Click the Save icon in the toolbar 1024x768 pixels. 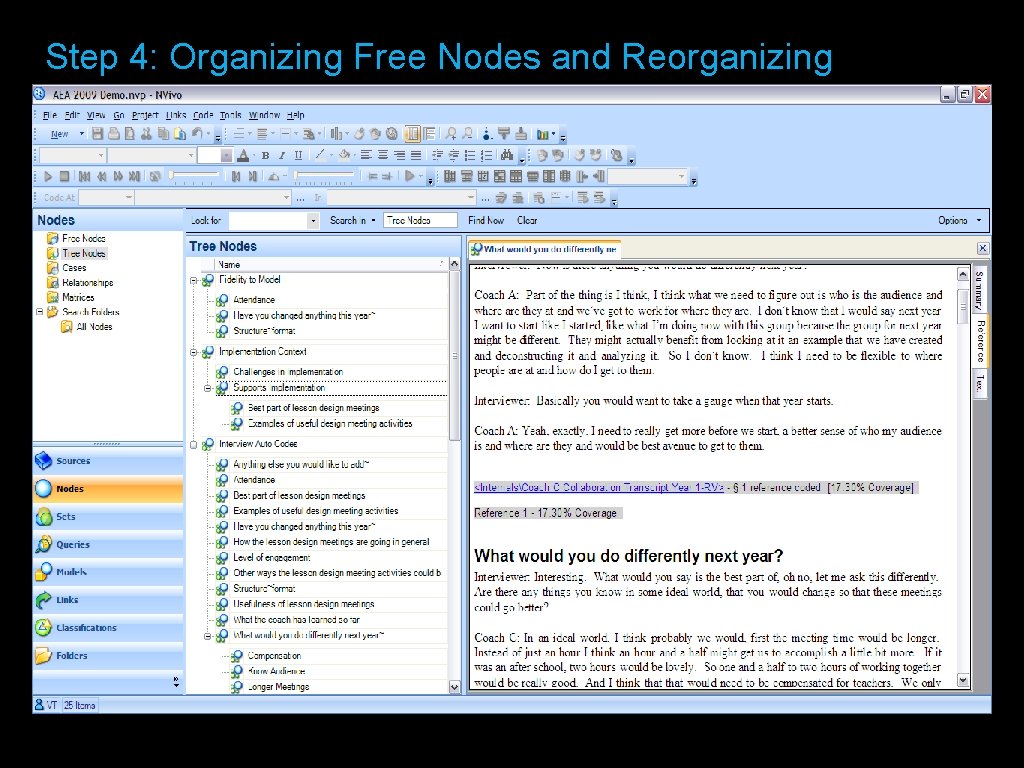click(x=97, y=134)
